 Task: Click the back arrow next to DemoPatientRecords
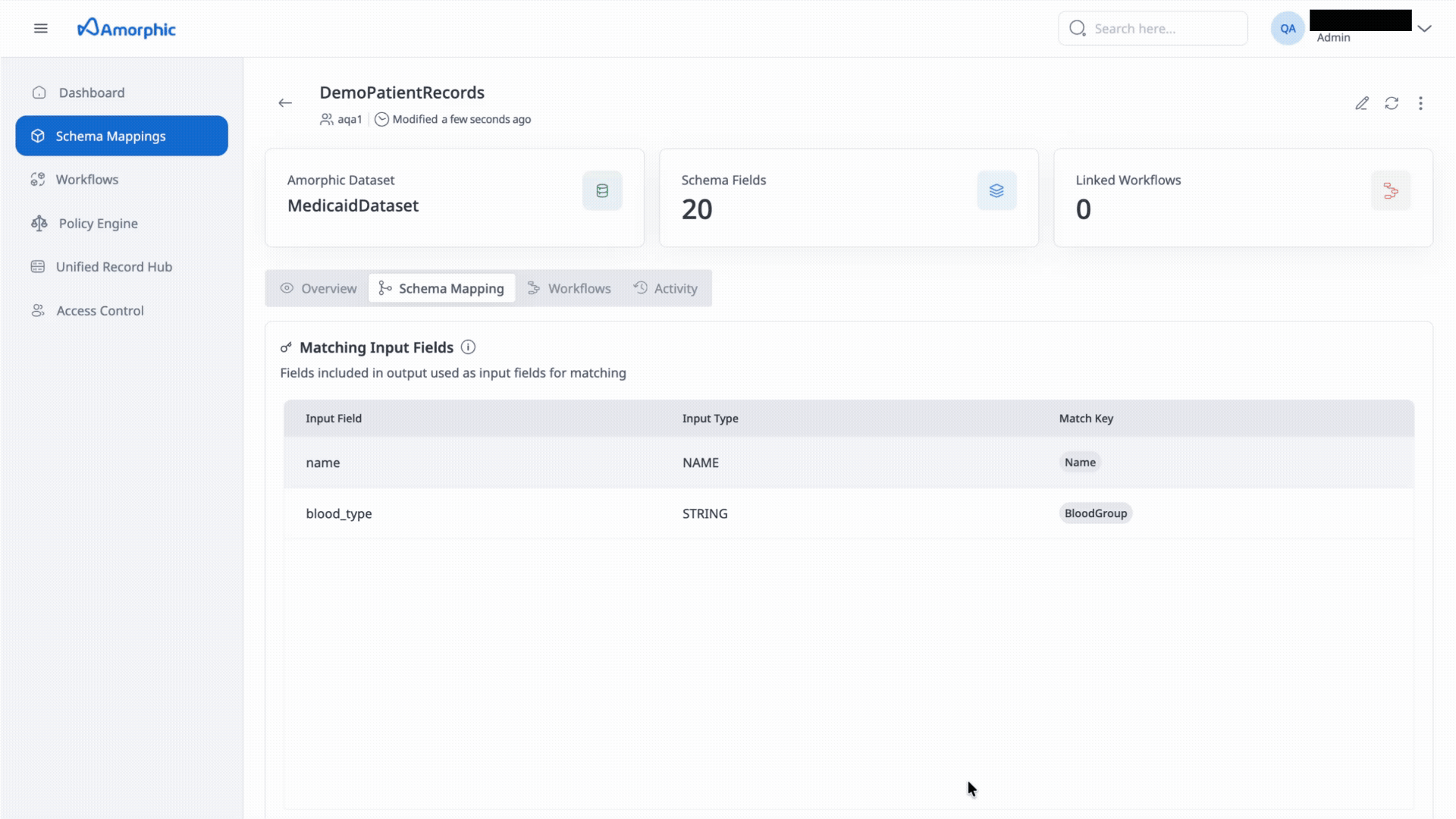coord(285,102)
